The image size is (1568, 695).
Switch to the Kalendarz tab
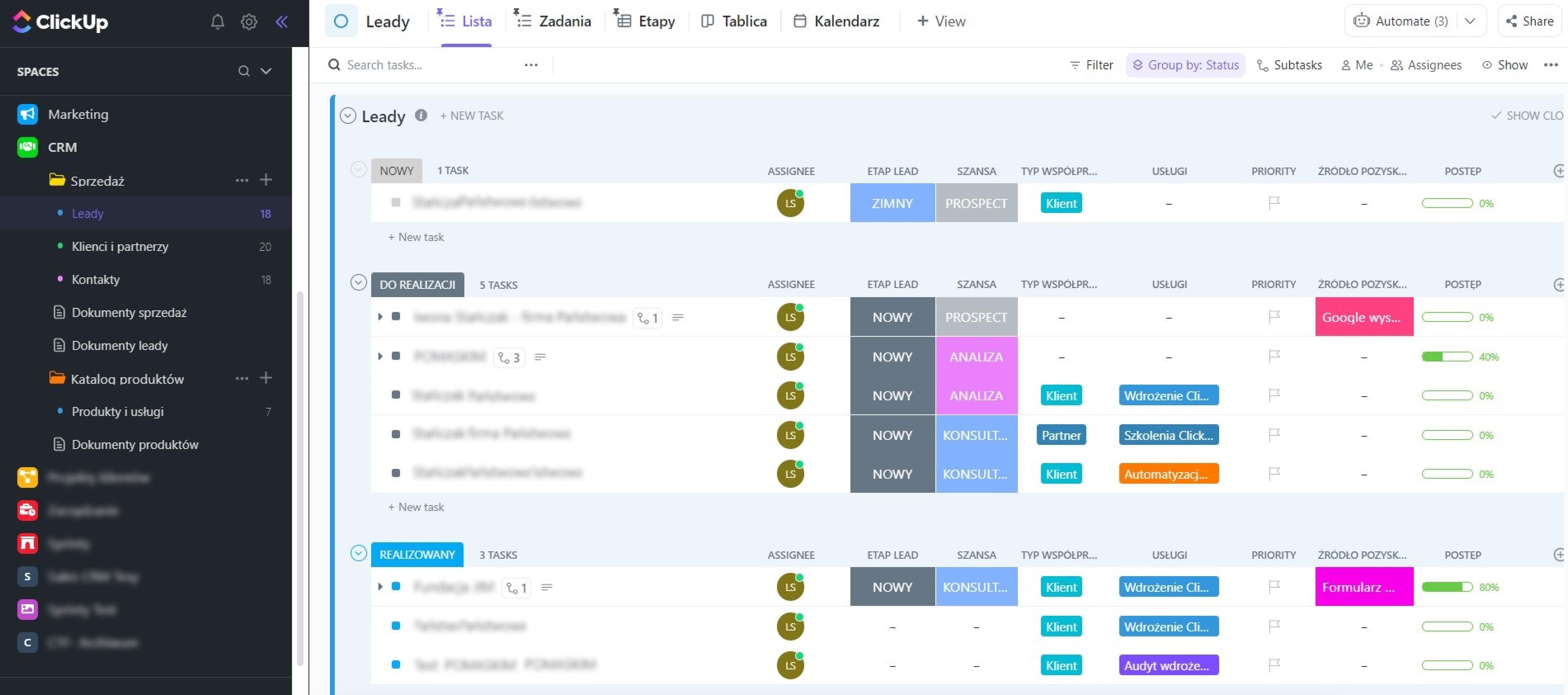pos(837,21)
